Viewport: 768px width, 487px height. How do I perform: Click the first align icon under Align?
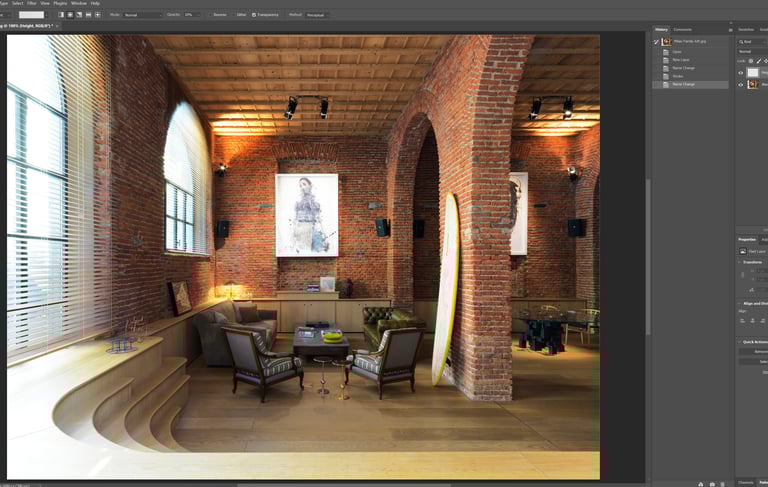pyautogui.click(x=743, y=321)
